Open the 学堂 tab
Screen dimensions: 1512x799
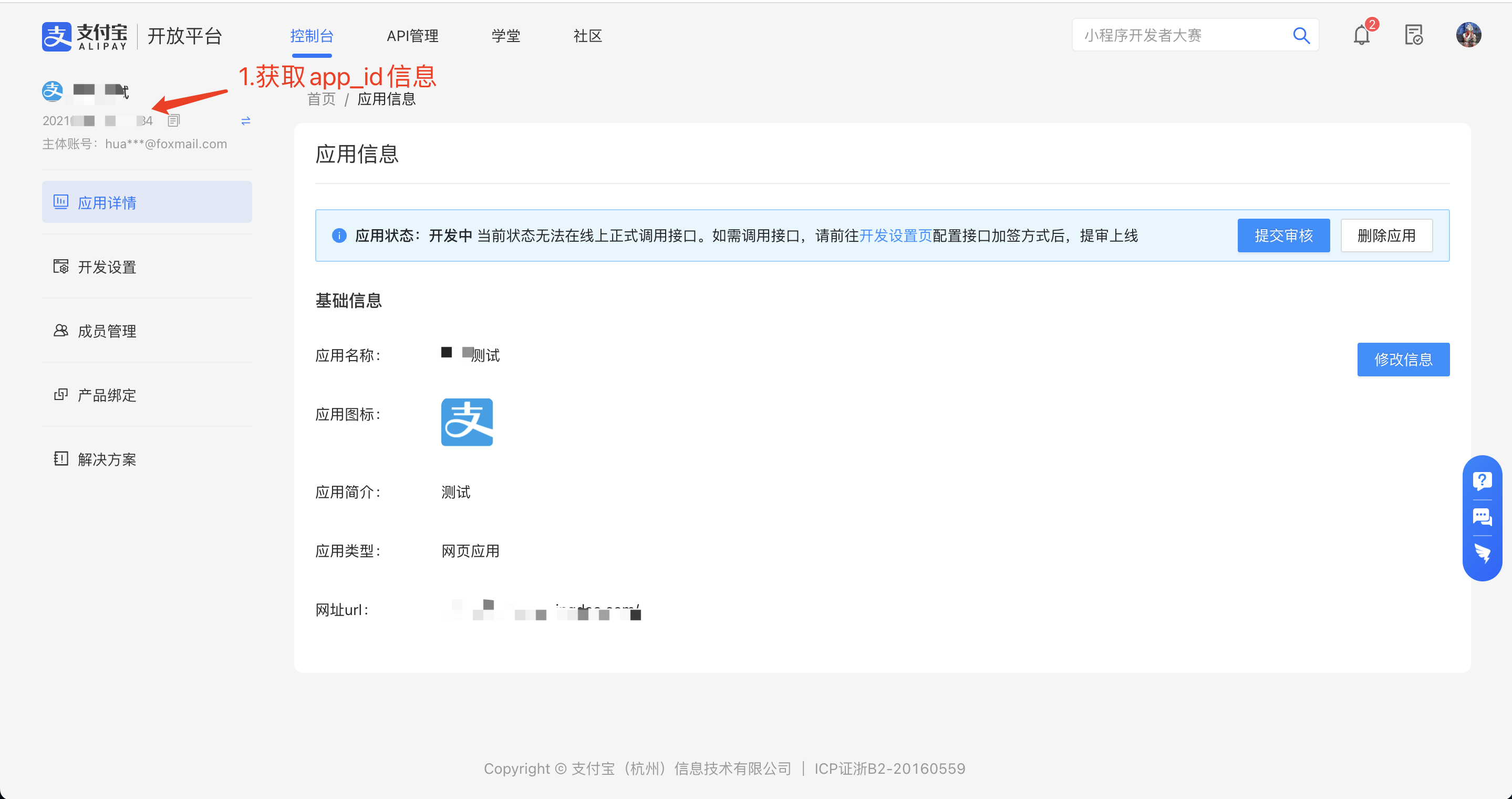505,36
